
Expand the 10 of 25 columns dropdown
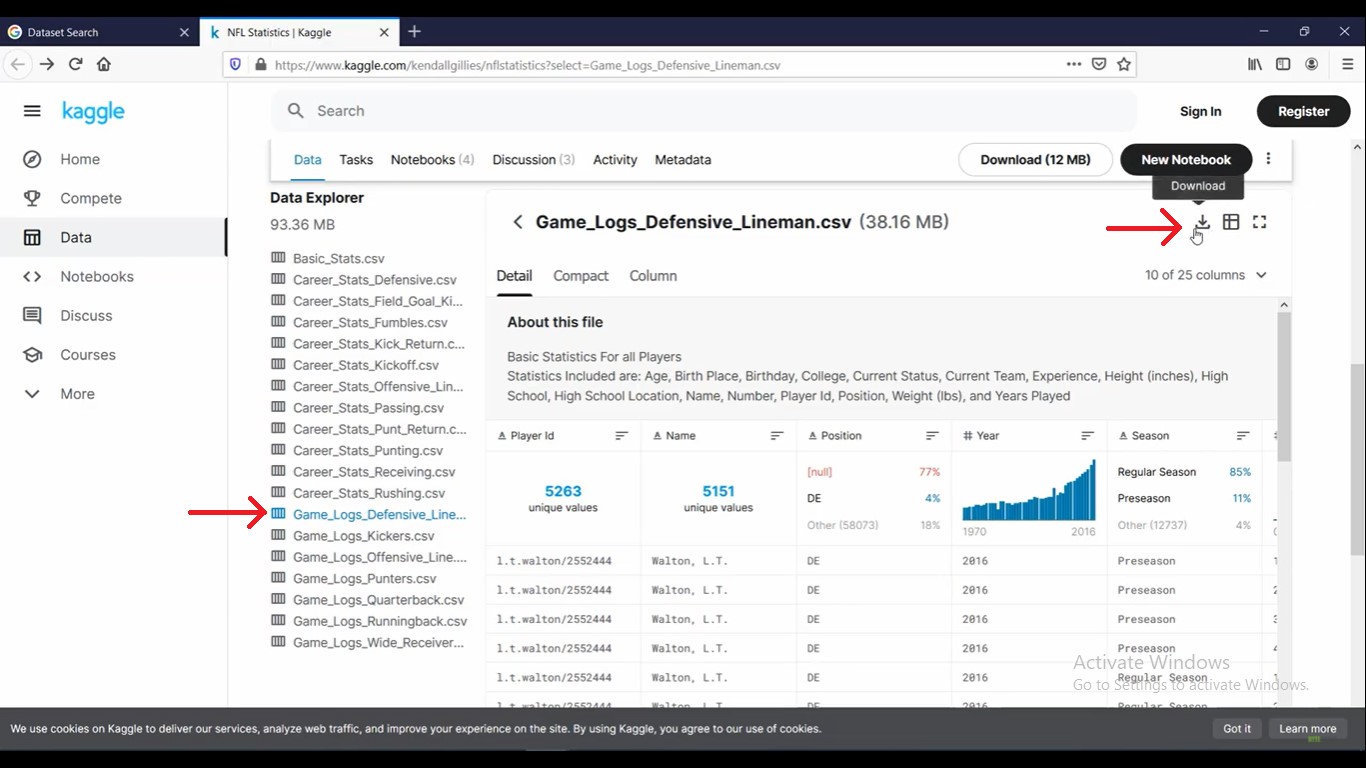(1206, 275)
